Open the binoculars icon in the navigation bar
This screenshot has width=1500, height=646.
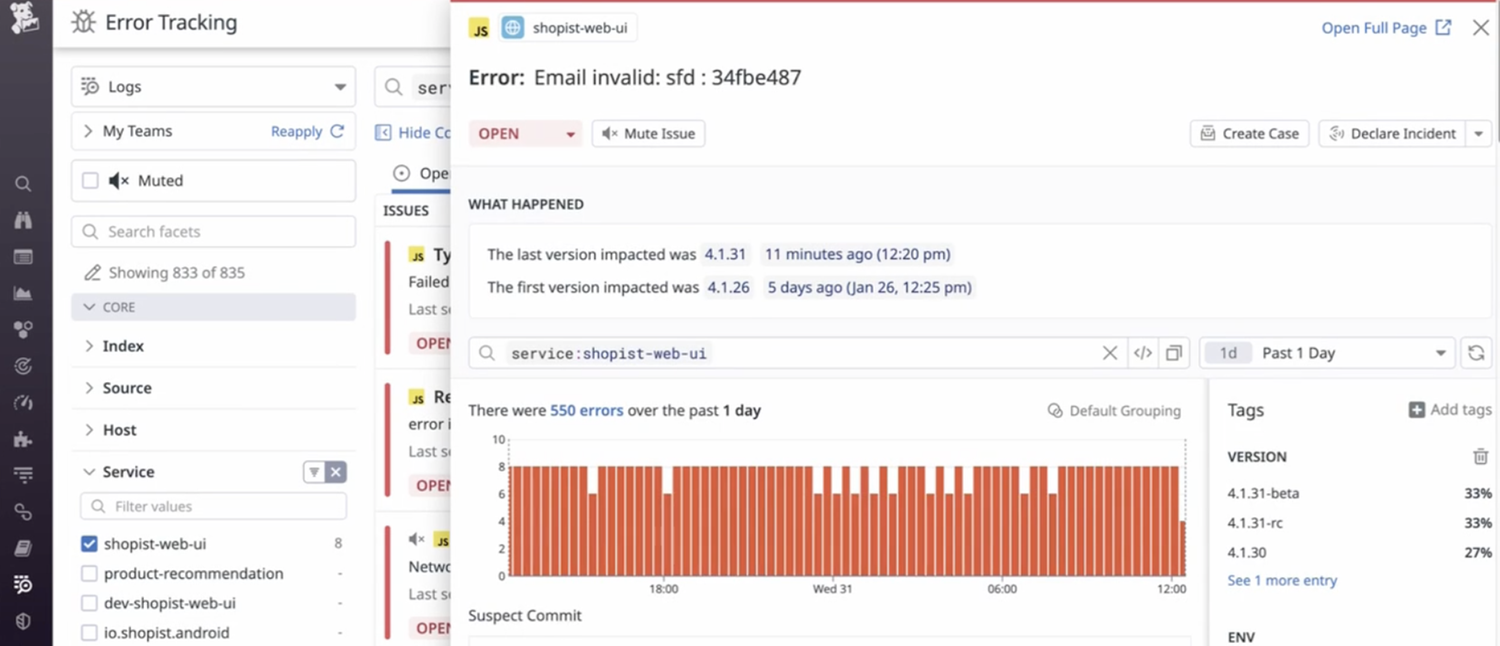click(x=23, y=220)
